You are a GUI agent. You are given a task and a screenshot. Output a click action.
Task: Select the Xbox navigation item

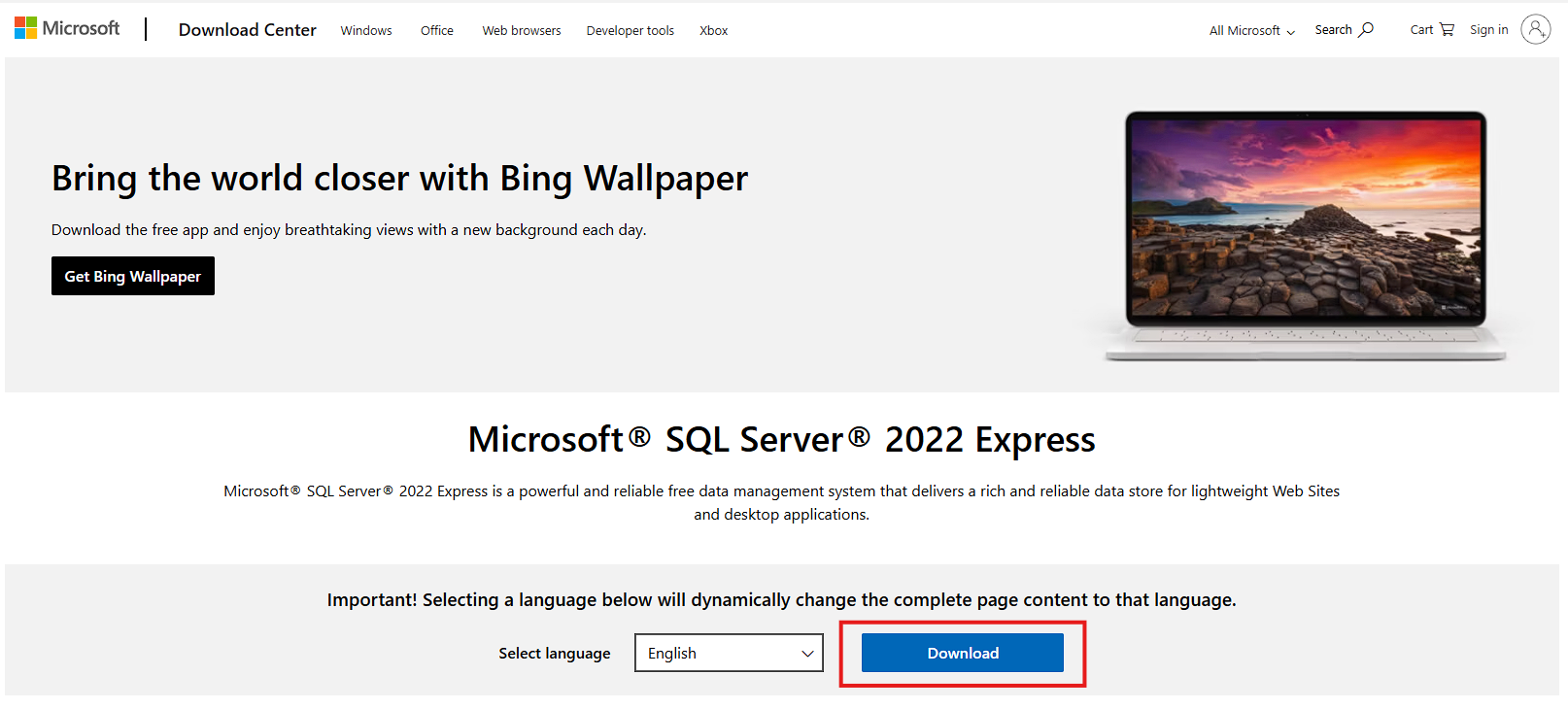coord(713,31)
